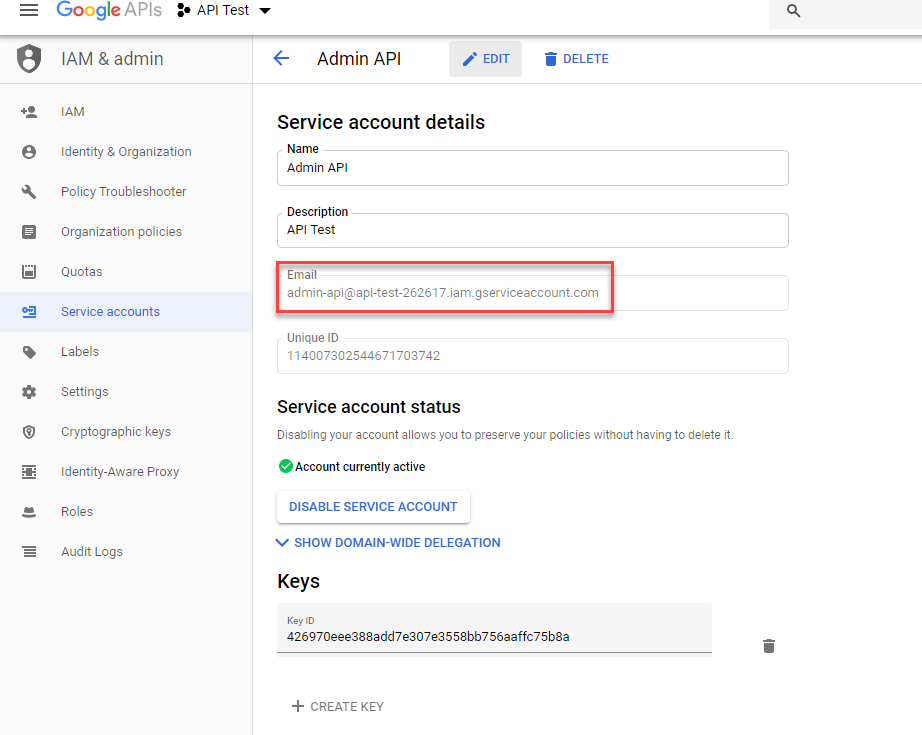Viewport: 922px width, 735px height.
Task: Open the Roles section
Action: 76,511
